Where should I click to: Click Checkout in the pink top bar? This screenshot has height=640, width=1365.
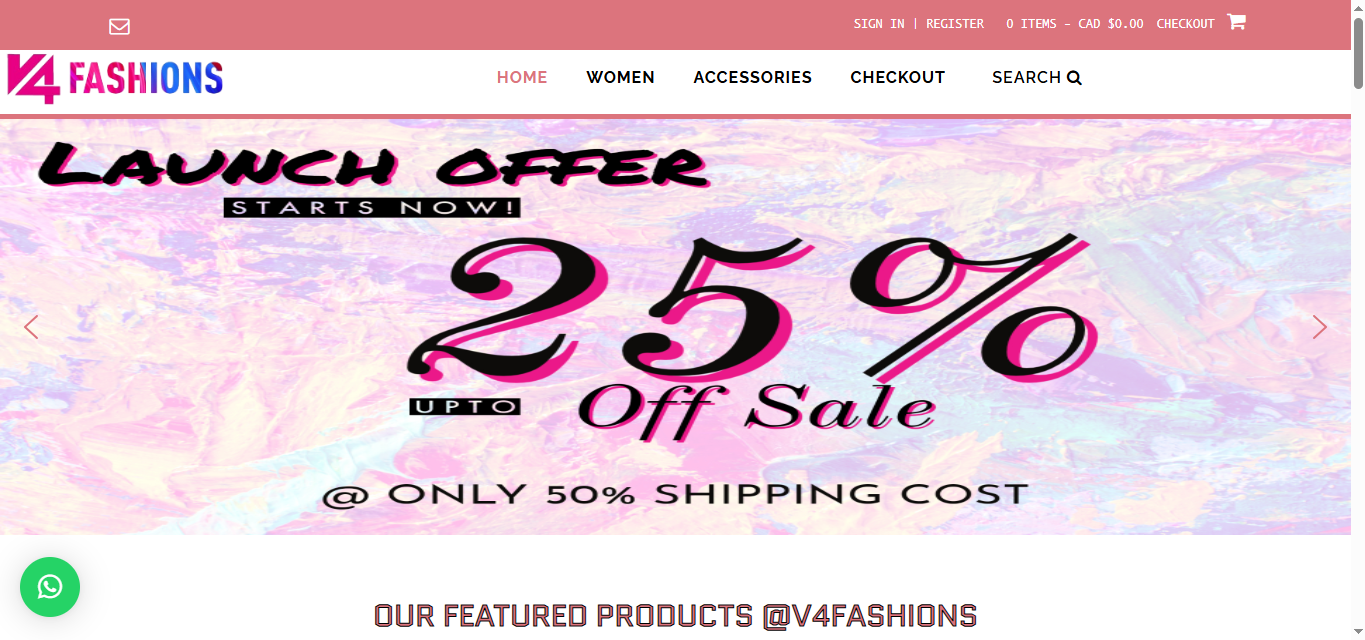pos(1185,24)
